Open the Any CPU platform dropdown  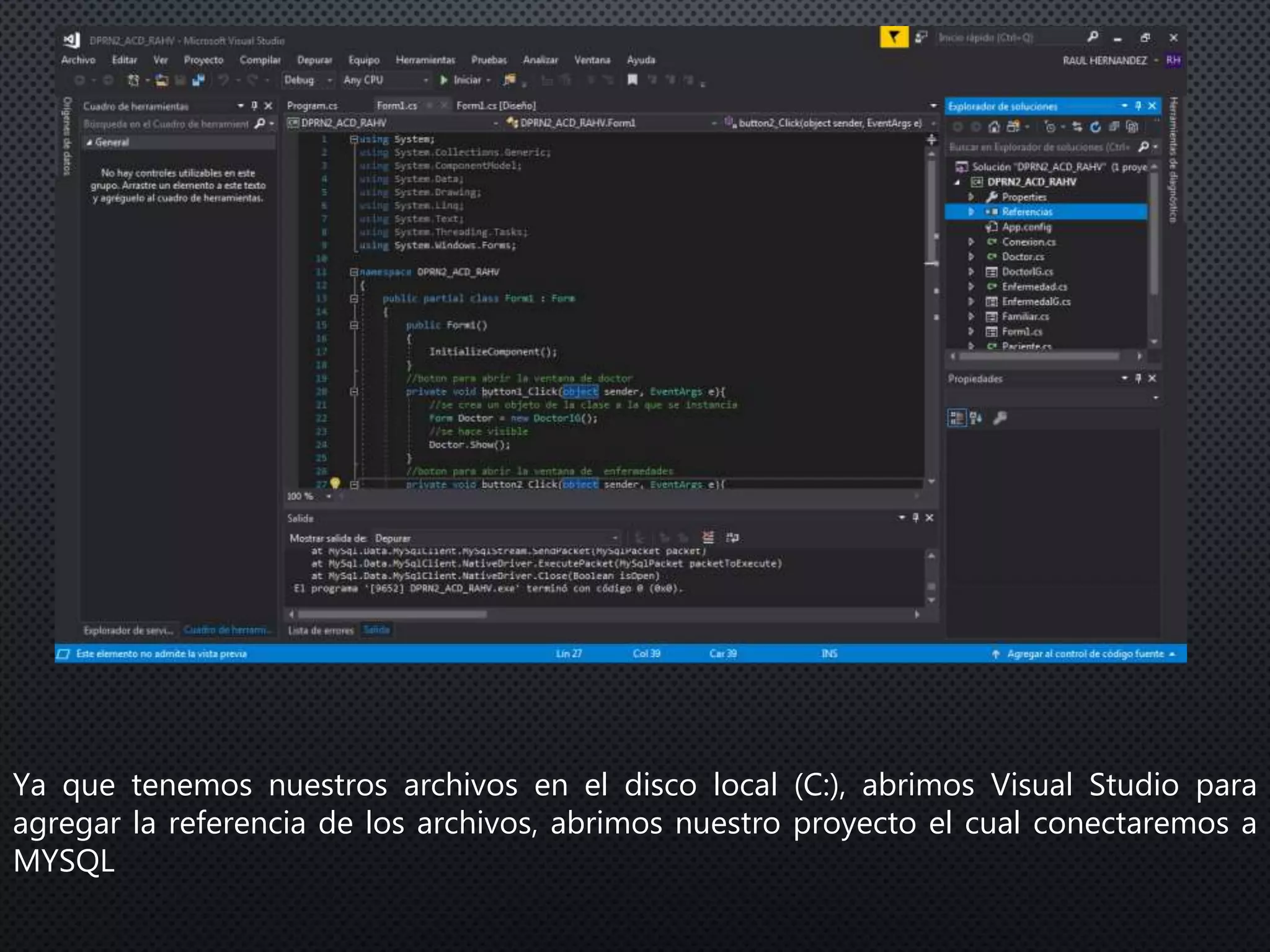coord(386,80)
